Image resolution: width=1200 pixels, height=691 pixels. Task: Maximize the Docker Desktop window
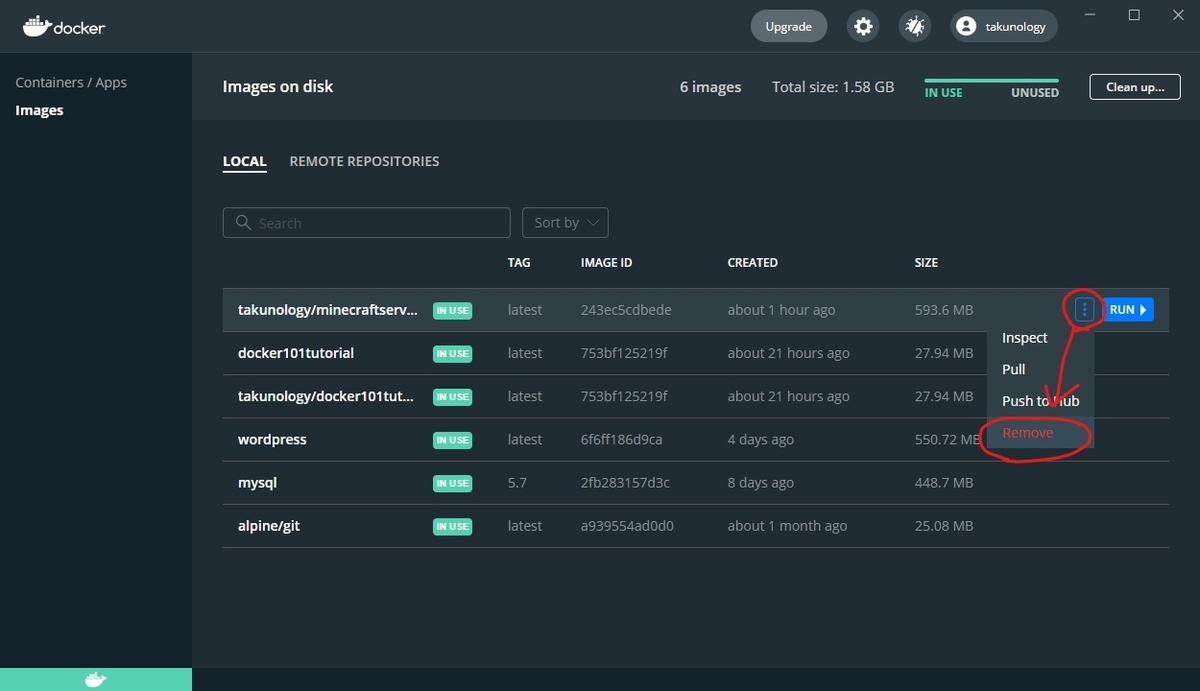(x=1134, y=15)
